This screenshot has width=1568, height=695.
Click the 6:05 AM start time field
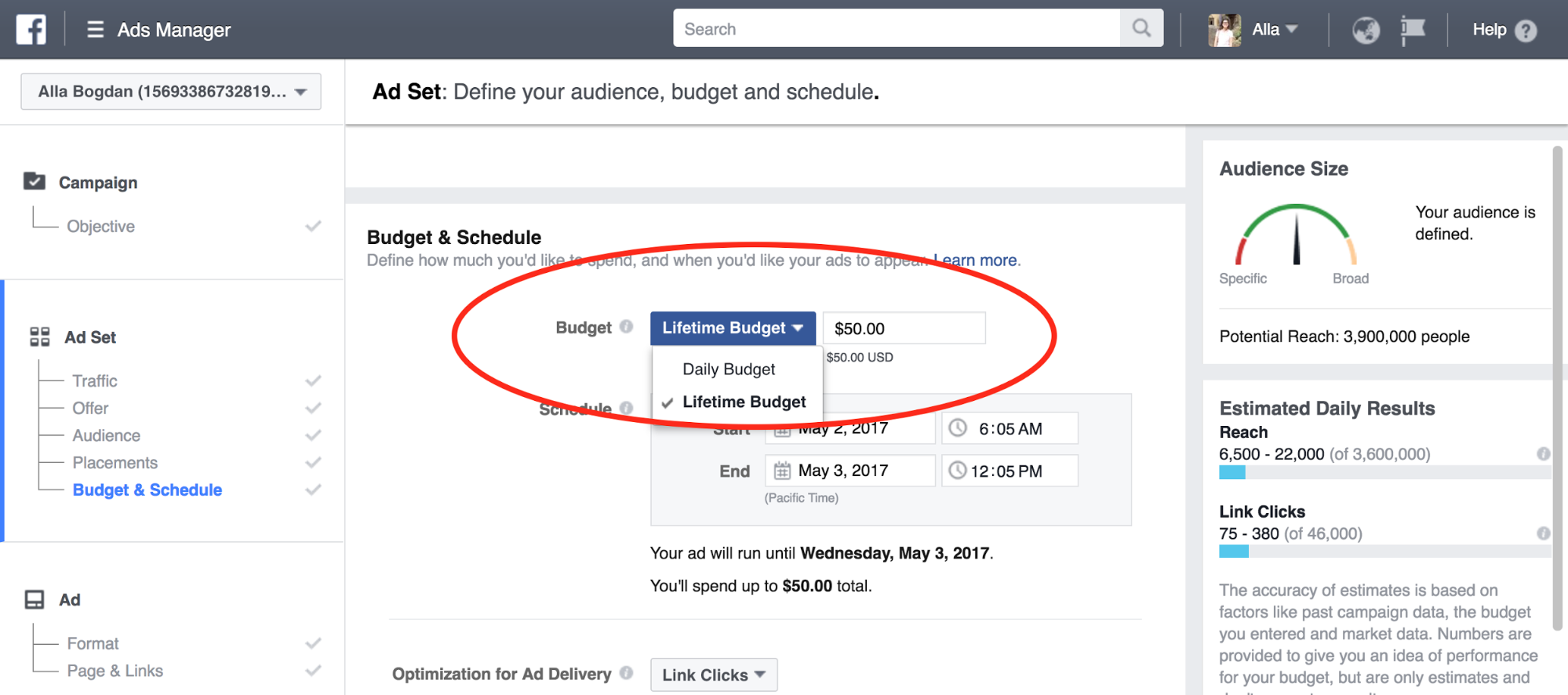point(1010,428)
